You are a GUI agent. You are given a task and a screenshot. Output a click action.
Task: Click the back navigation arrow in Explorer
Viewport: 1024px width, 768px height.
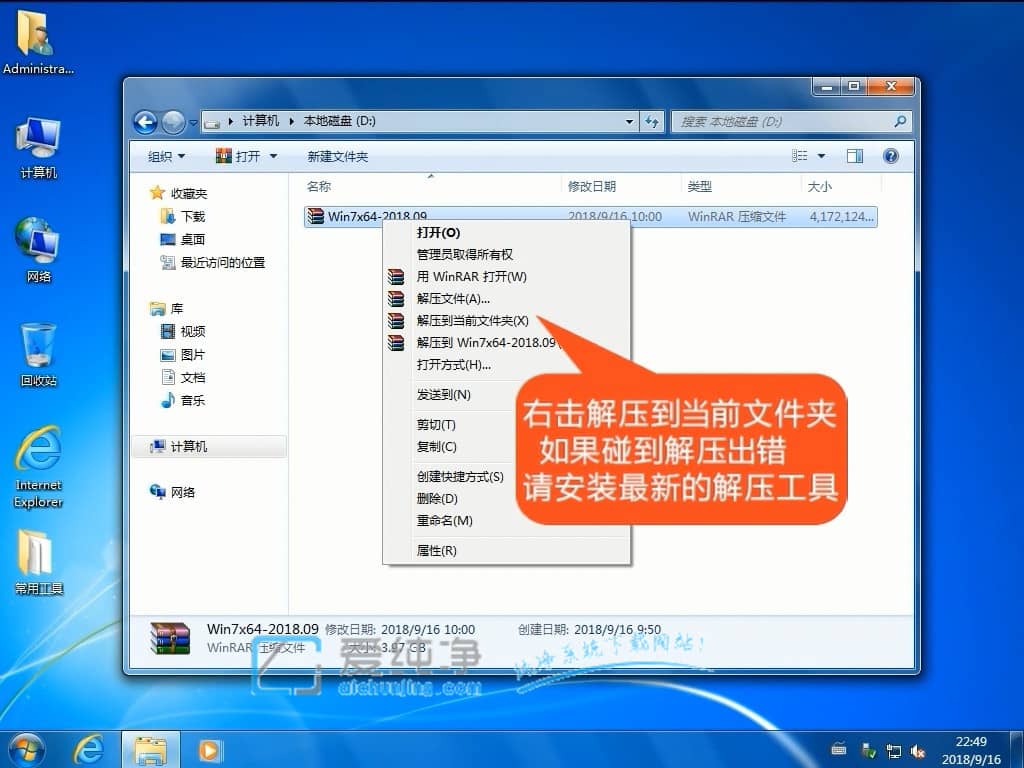(x=144, y=121)
